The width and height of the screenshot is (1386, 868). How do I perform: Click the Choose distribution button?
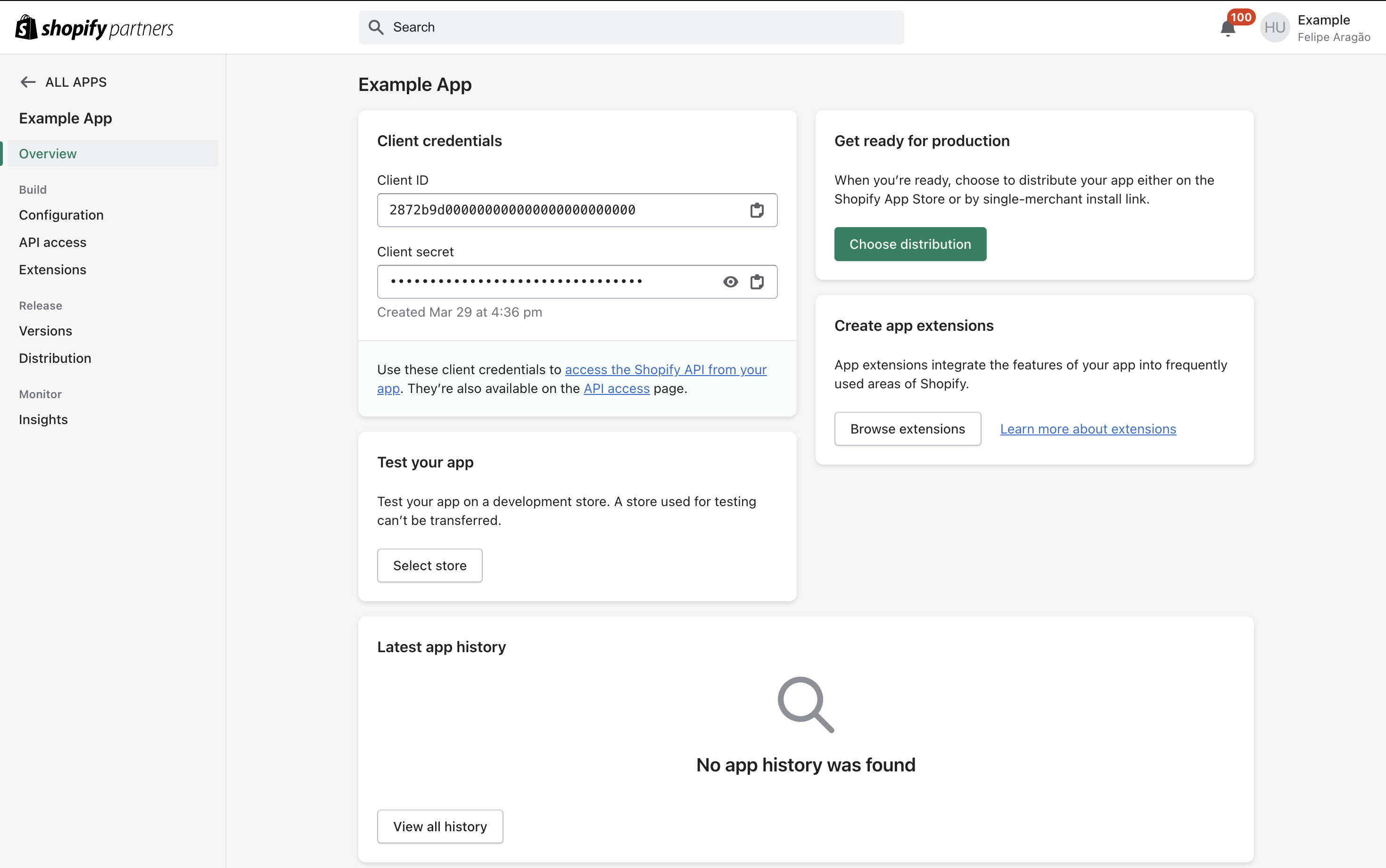[910, 244]
